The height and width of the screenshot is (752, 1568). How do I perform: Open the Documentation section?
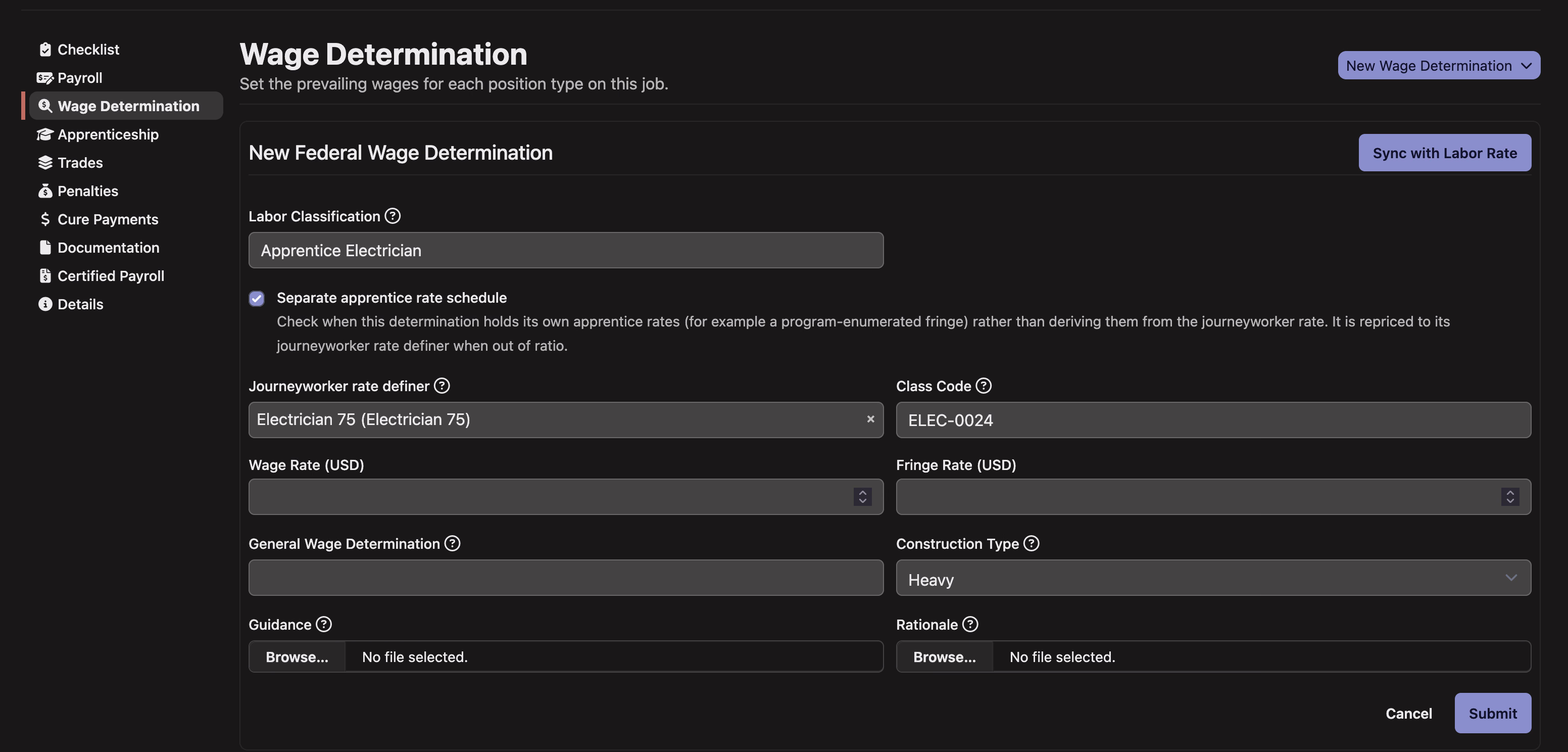tap(108, 248)
